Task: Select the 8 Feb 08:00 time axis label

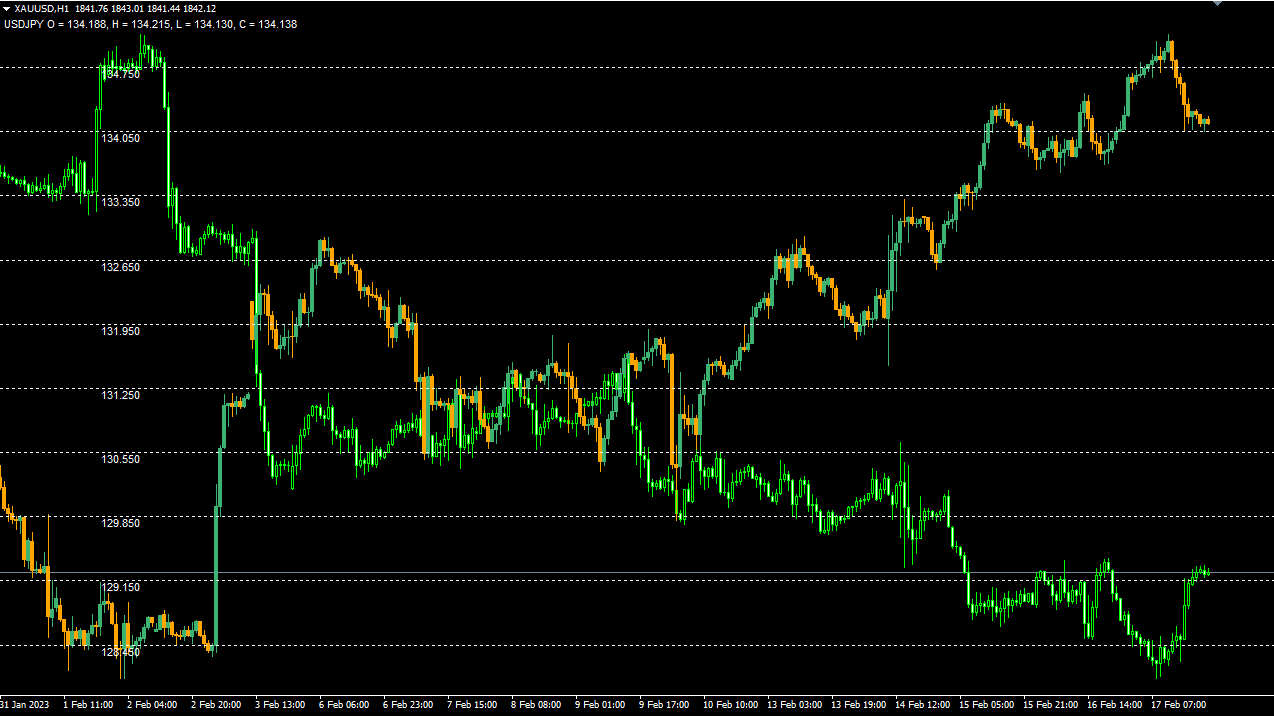Action: 536,705
